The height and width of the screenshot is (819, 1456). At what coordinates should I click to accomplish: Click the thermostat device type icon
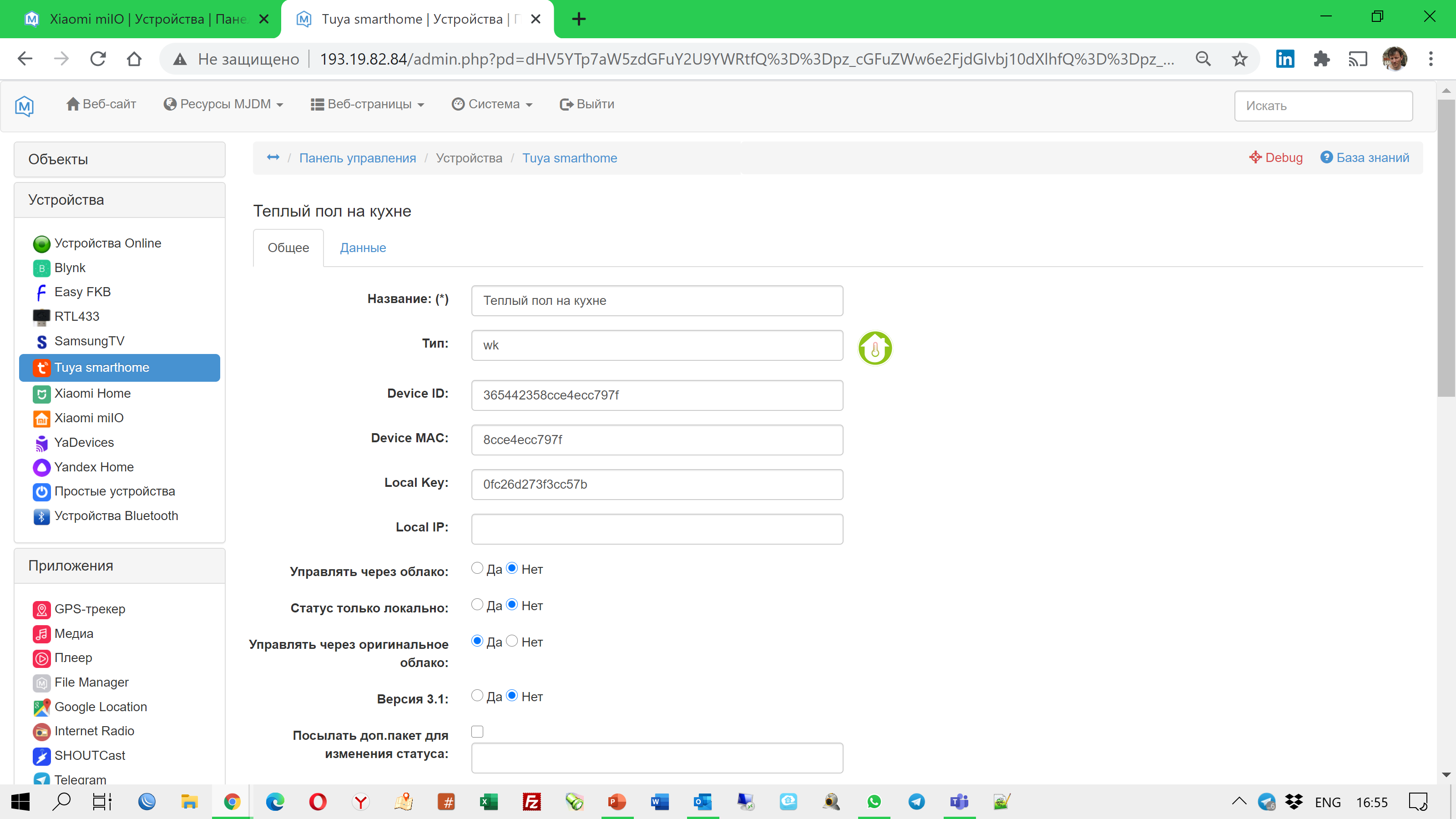coord(875,348)
